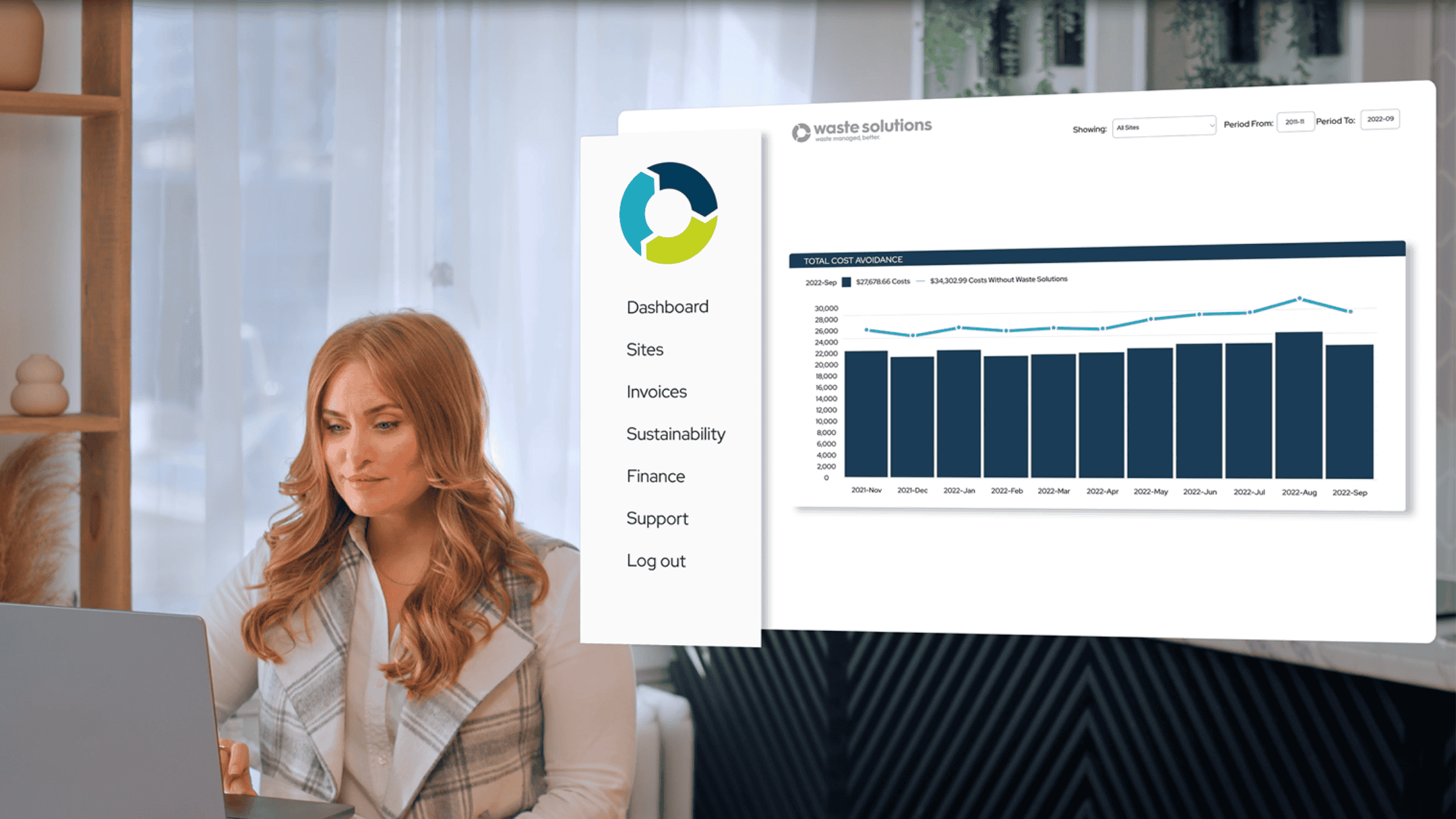Click the 30,000 y-axis label
The height and width of the screenshot is (819, 1456).
[826, 308]
